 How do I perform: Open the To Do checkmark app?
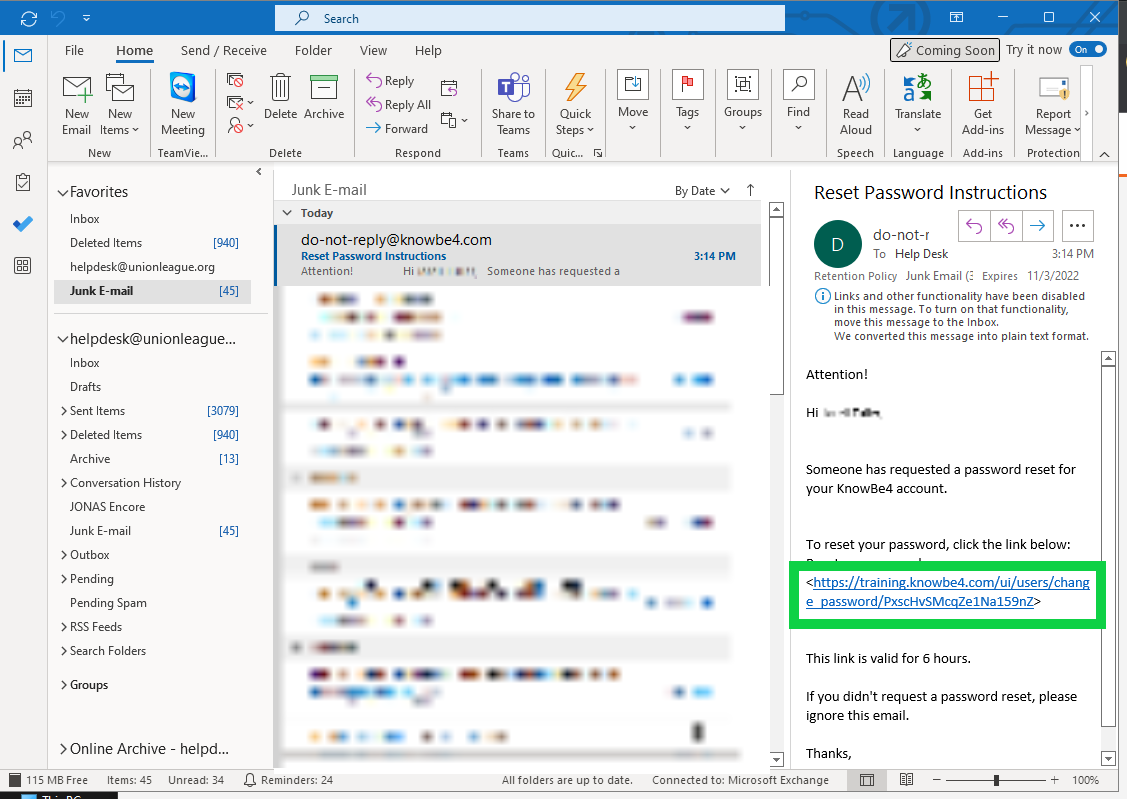(23, 223)
